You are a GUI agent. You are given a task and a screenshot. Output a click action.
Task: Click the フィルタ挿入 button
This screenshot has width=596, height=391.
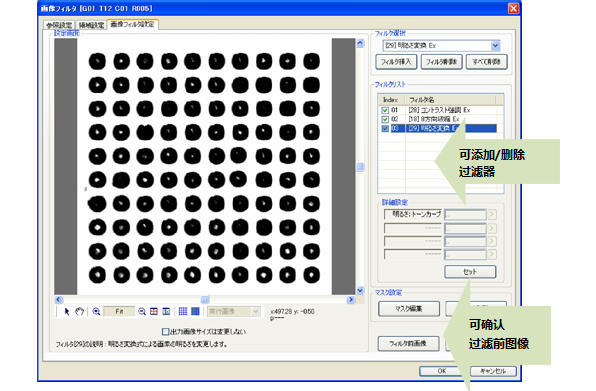pyautogui.click(x=396, y=62)
